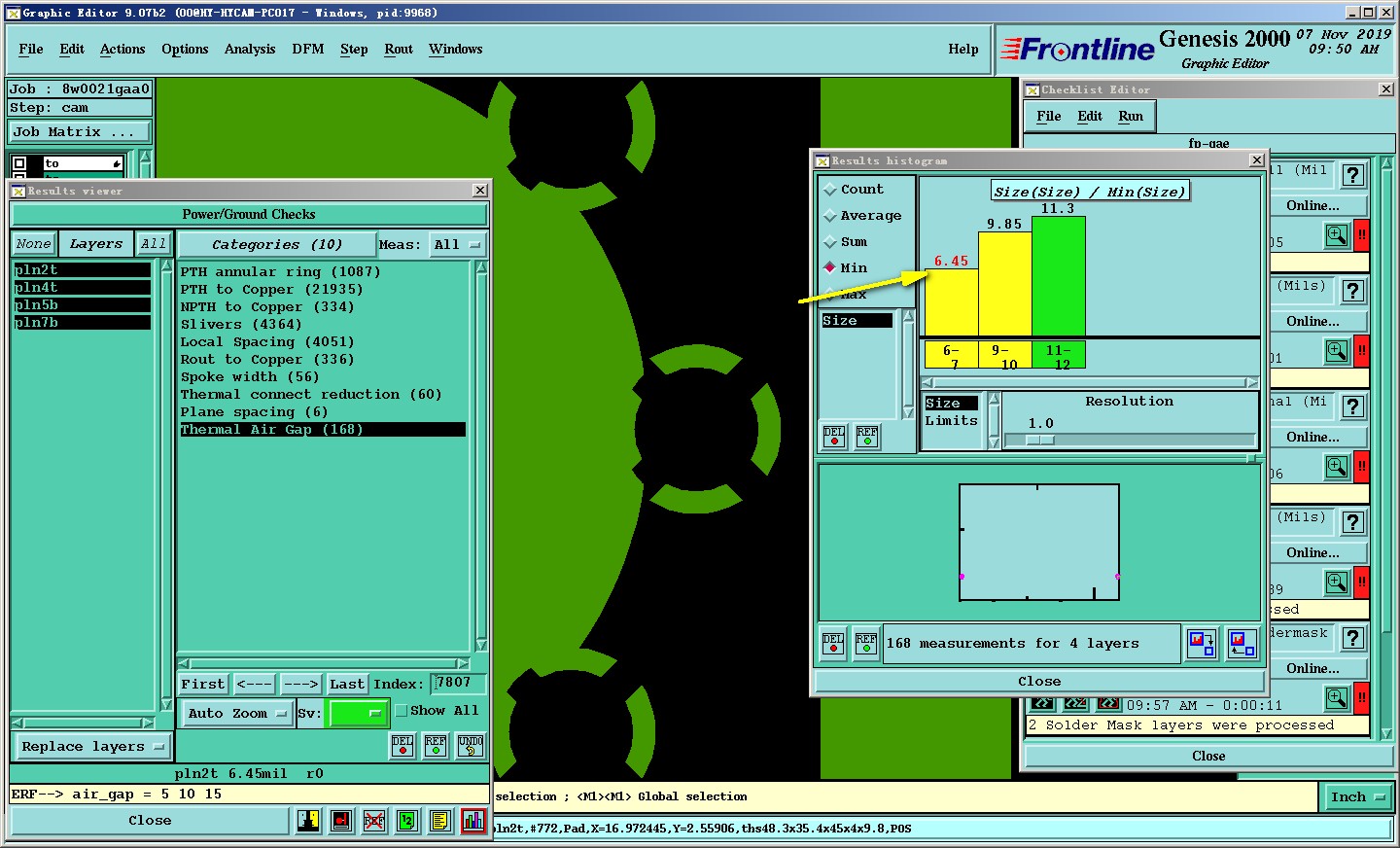Click the REF icon below the histogram Size list
The width and height of the screenshot is (1400, 848).
point(867,437)
